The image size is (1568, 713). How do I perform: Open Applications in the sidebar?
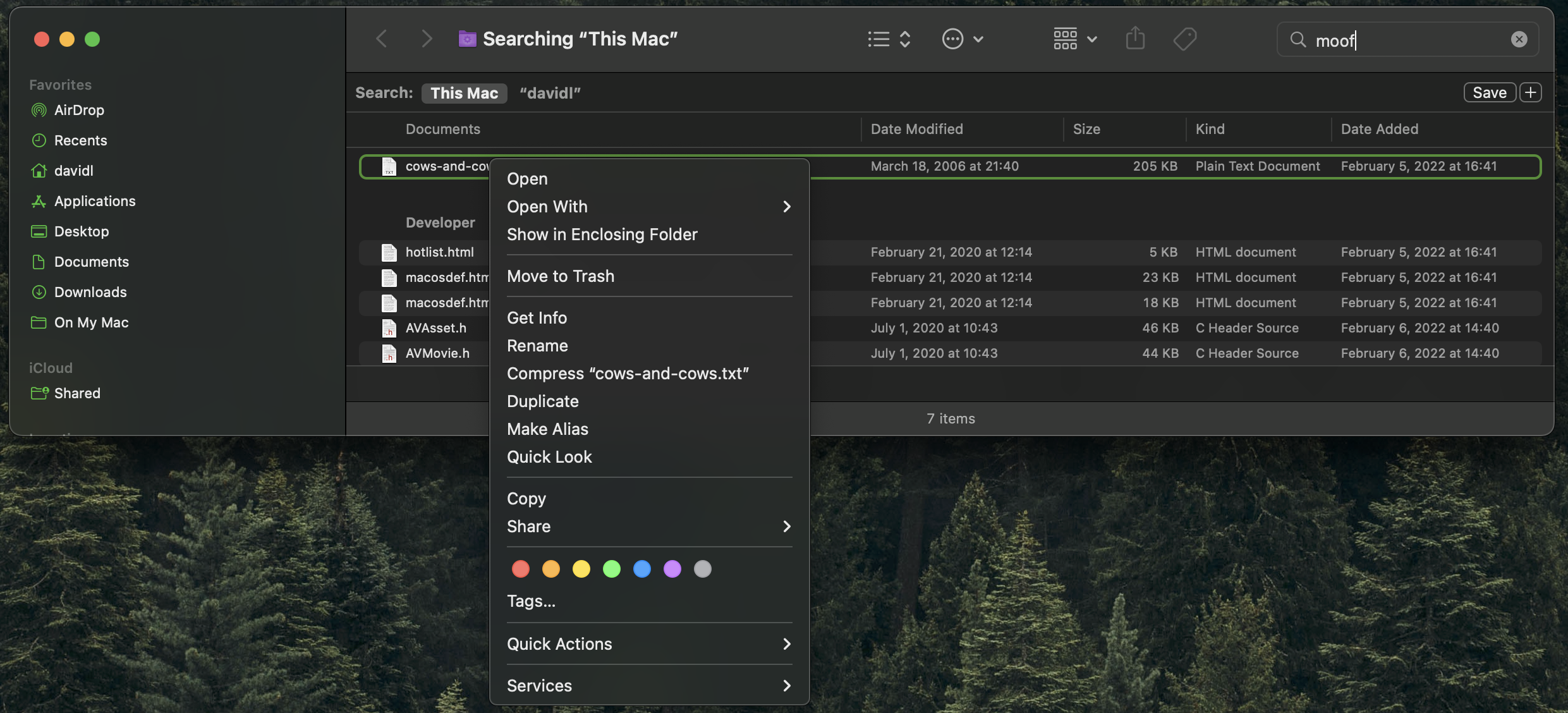click(x=95, y=201)
